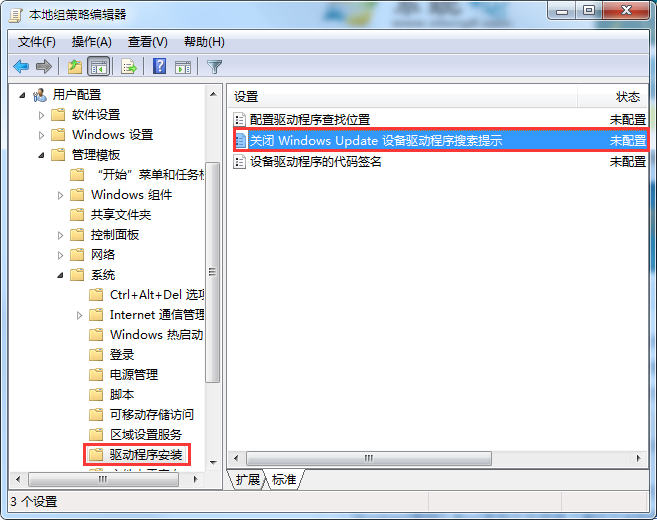Switch to the 扩展 tab

pos(247,479)
